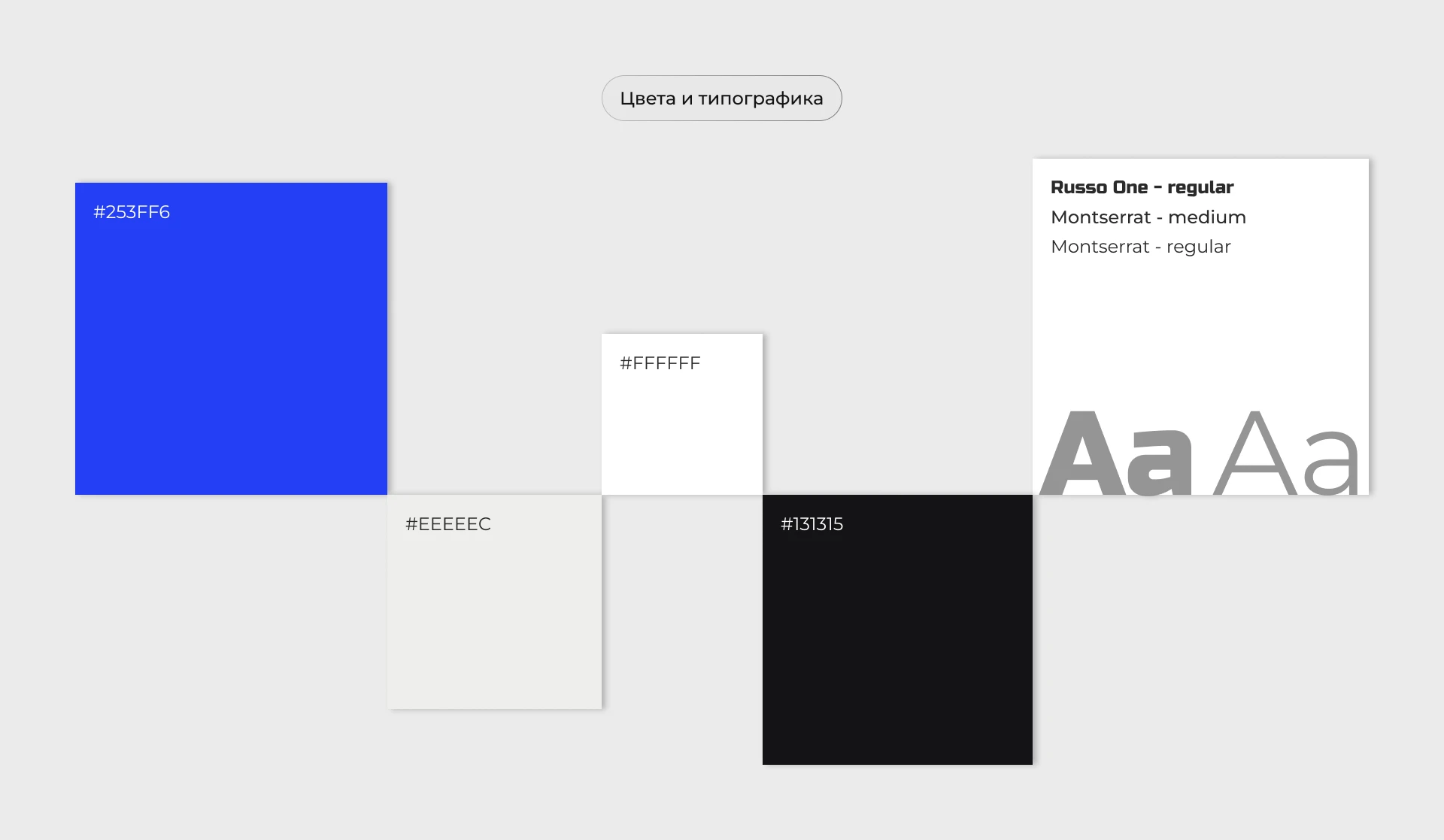Click 'Montserrat - medium' font label
The width and height of the screenshot is (1444, 840).
point(1148,217)
